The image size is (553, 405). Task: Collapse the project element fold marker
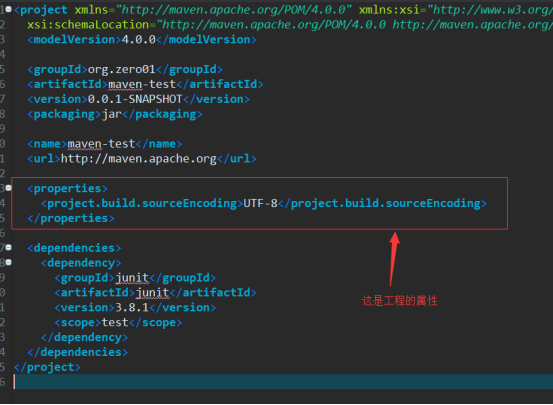(8, 9)
